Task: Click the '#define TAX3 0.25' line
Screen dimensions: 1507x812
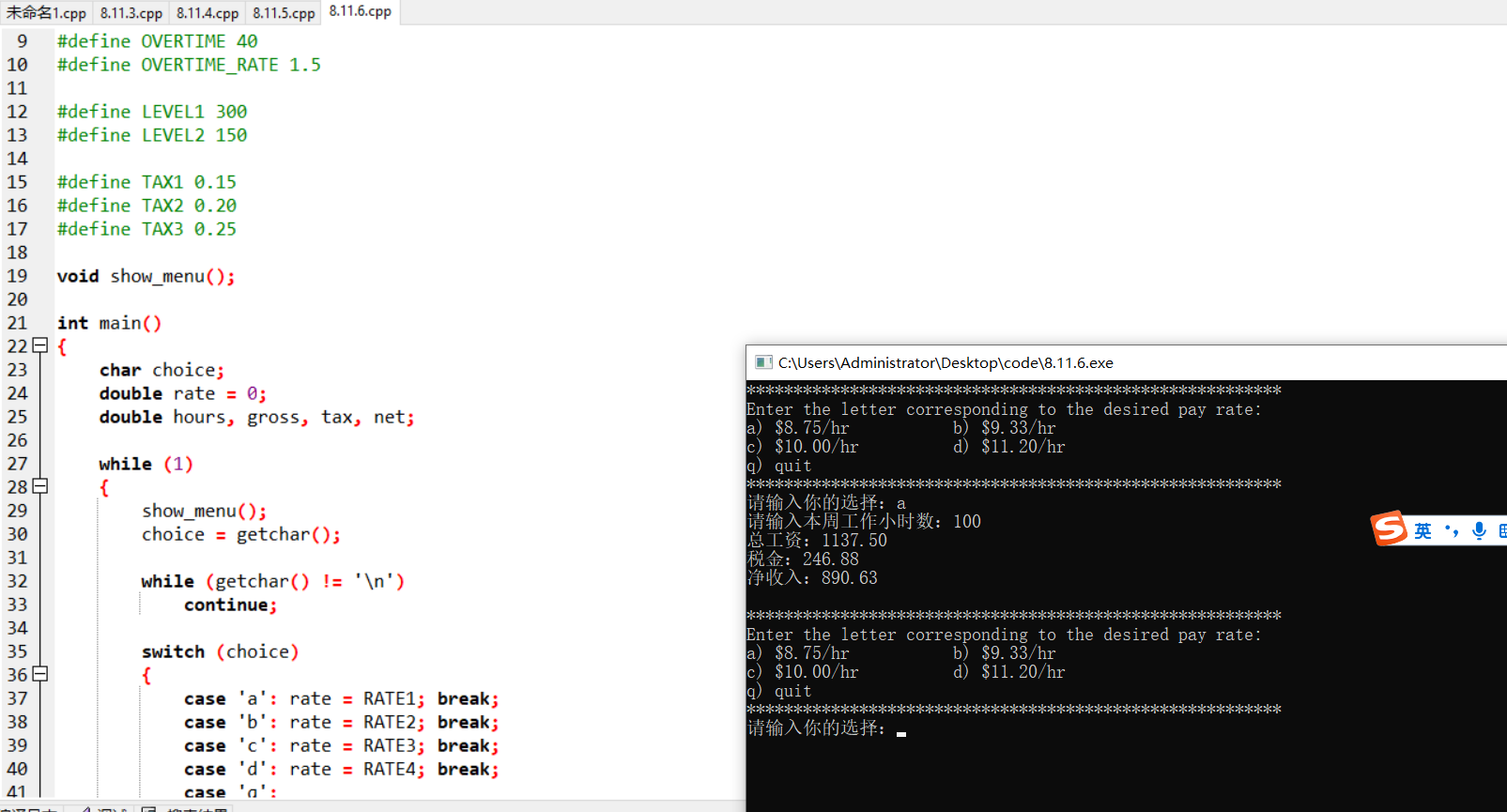Action: (x=146, y=229)
